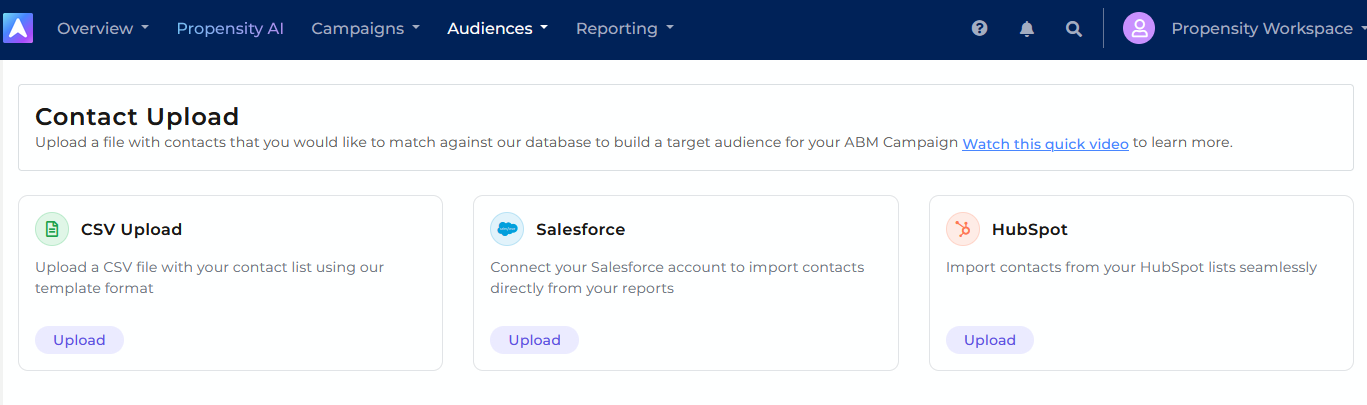Image resolution: width=1367 pixels, height=405 pixels.
Task: Click the 'HubSpot' card title
Action: click(x=1029, y=229)
